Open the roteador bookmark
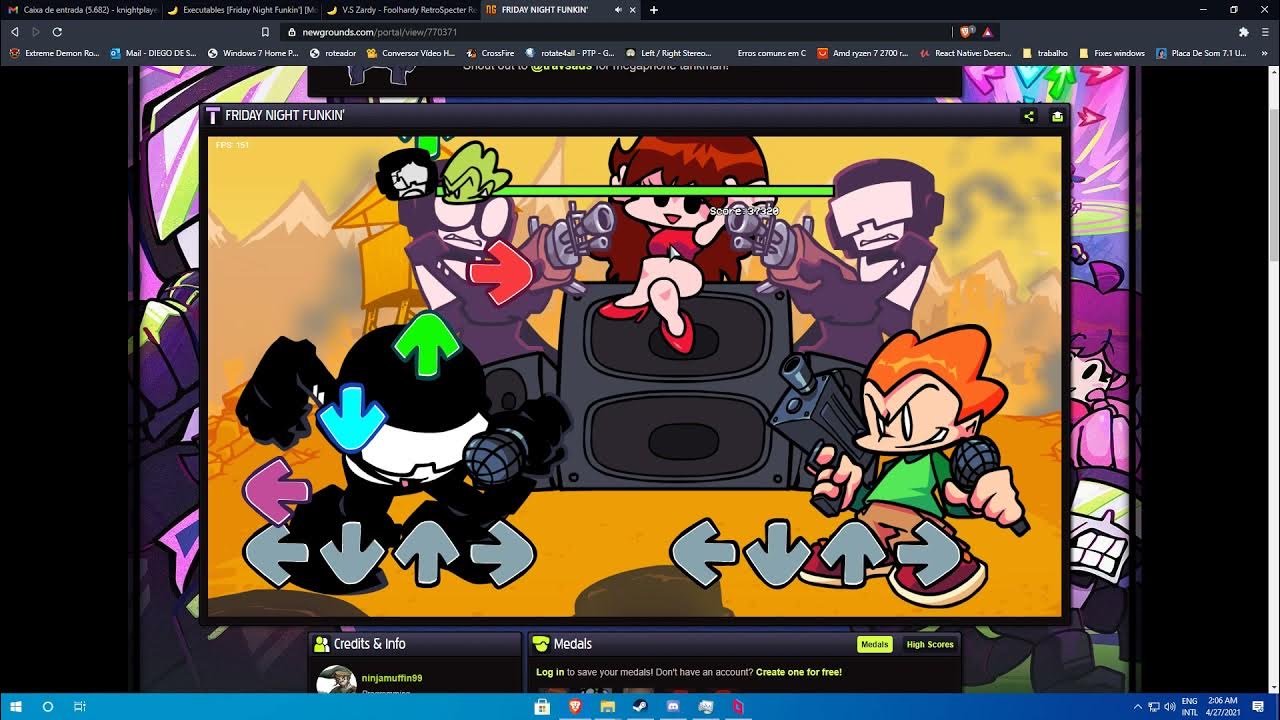 coord(334,53)
